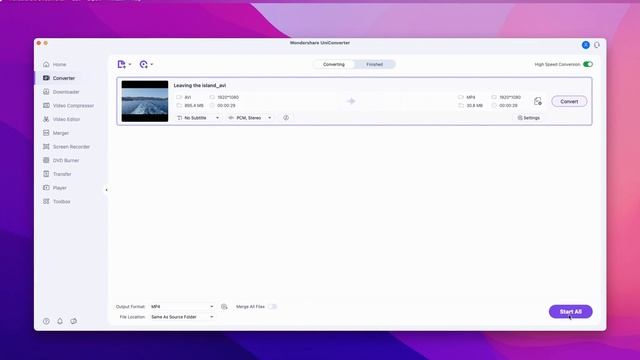Click the info icon next to audio track
Viewport: 640px width, 360px height.
286,118
